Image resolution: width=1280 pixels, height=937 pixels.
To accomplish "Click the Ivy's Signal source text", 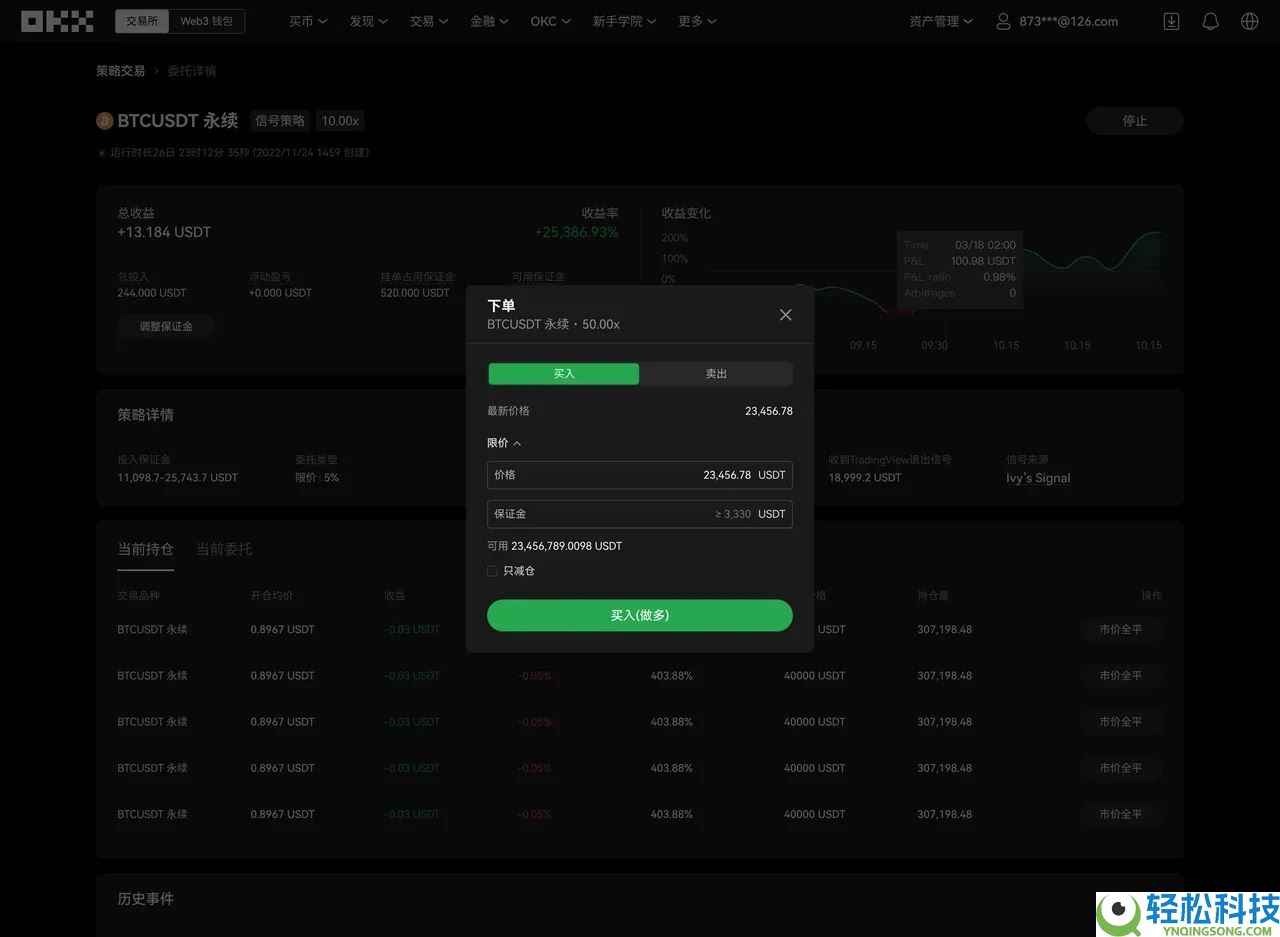I will [1038, 478].
